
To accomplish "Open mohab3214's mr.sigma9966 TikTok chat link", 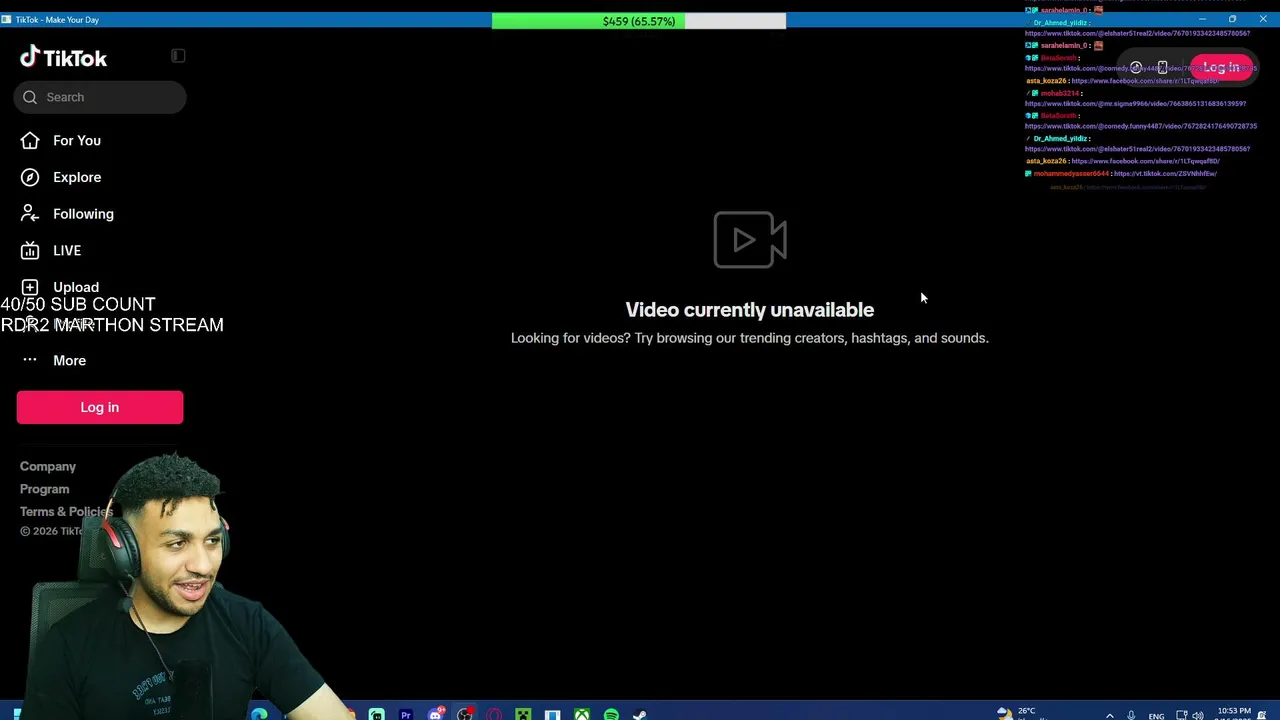I will pos(1135,104).
